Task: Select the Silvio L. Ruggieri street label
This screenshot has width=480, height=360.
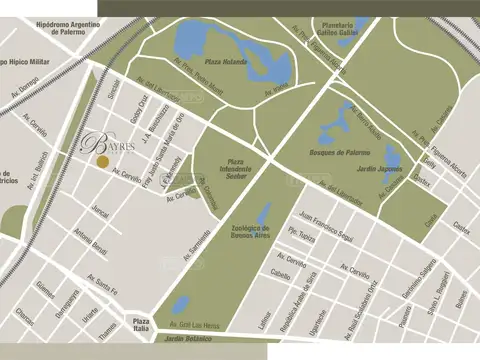Action: click(x=439, y=294)
